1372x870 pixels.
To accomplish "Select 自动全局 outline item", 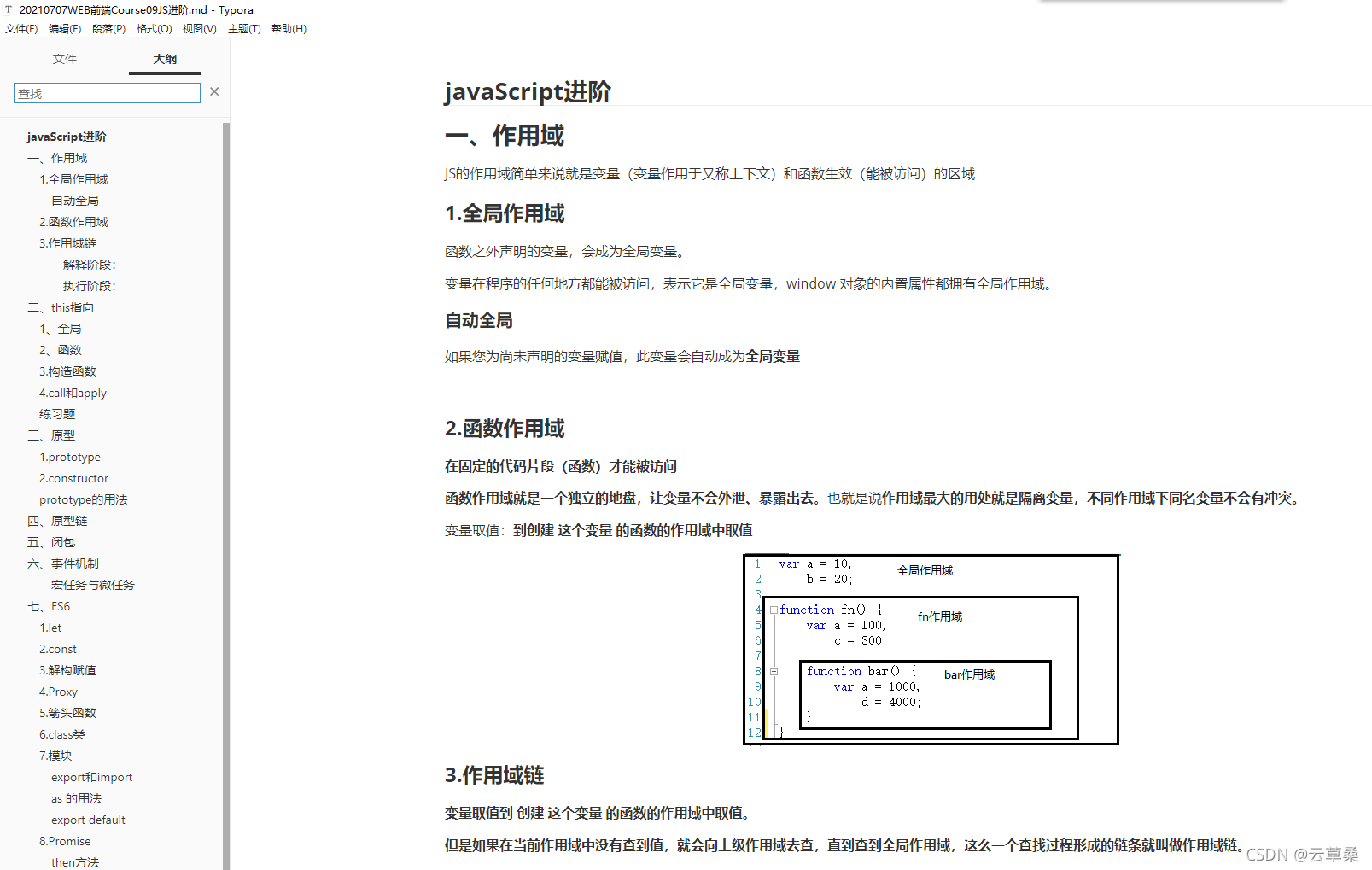I will (x=75, y=201).
